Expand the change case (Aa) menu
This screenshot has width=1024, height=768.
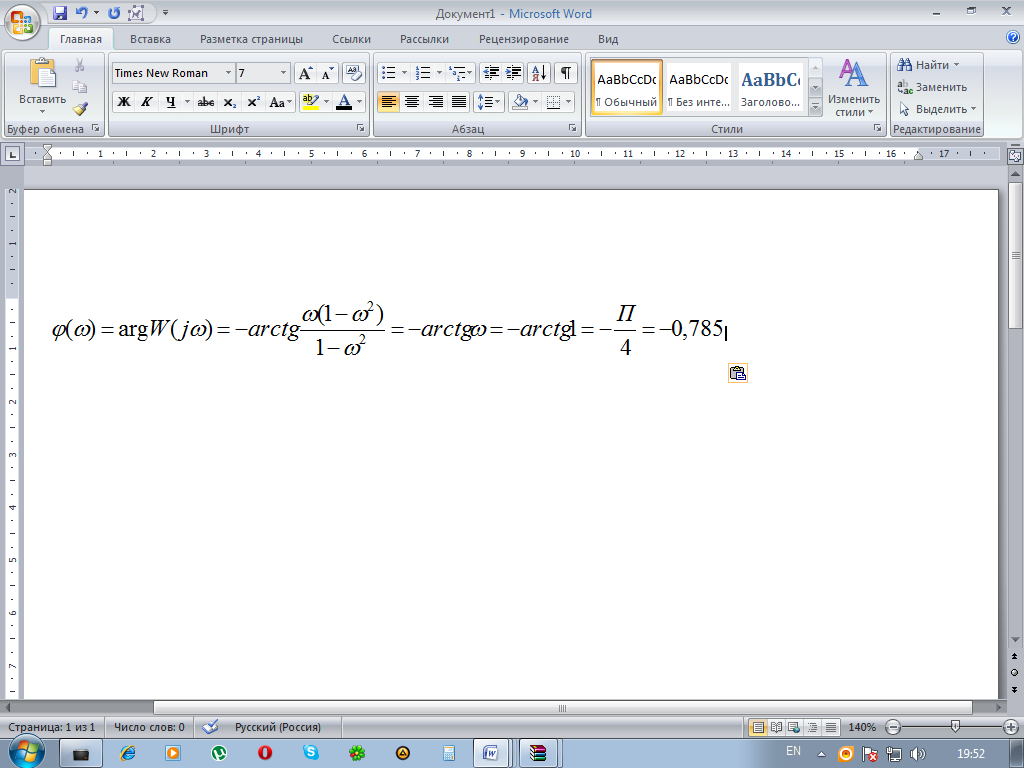280,102
